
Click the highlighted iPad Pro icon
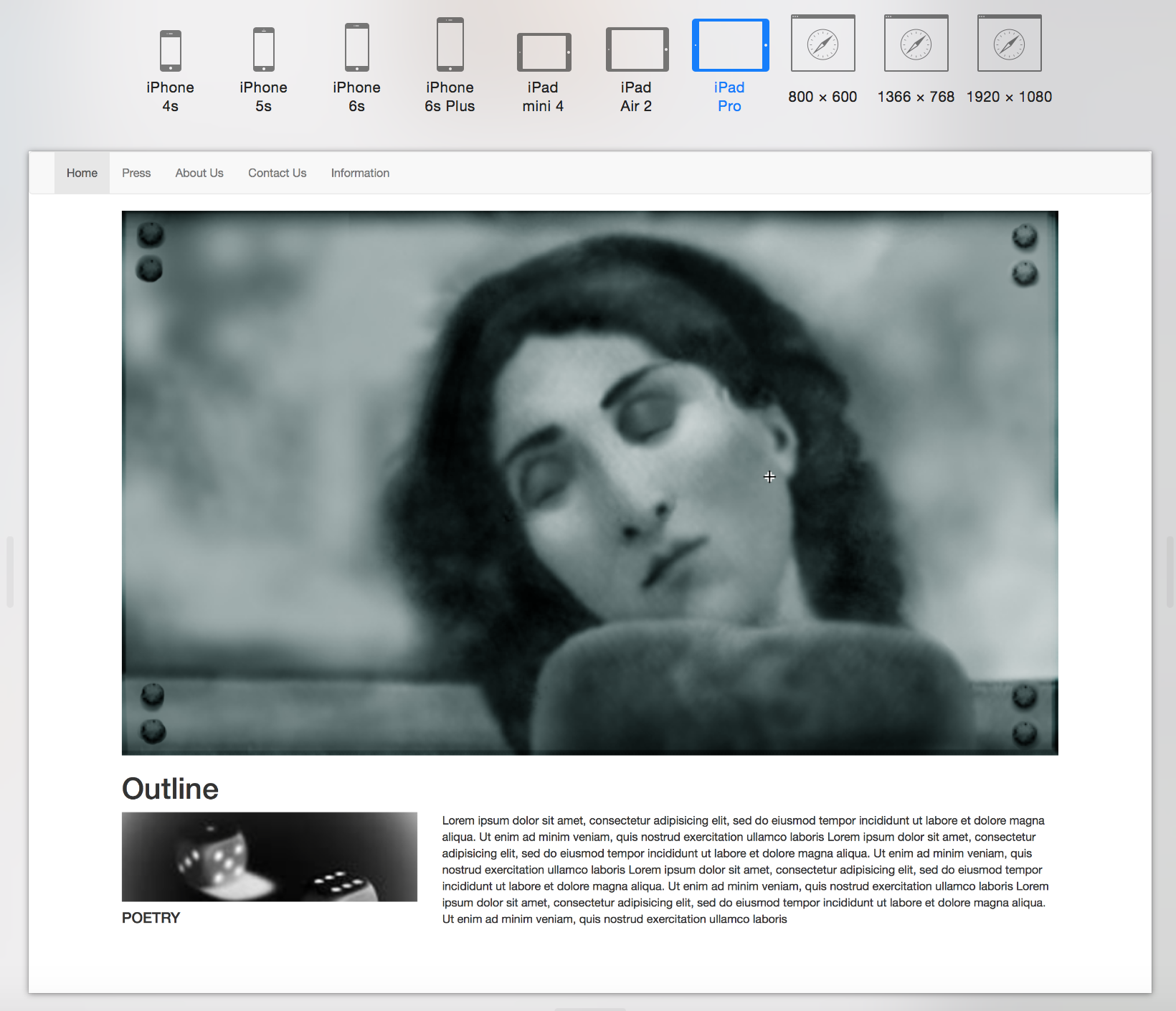coord(730,46)
